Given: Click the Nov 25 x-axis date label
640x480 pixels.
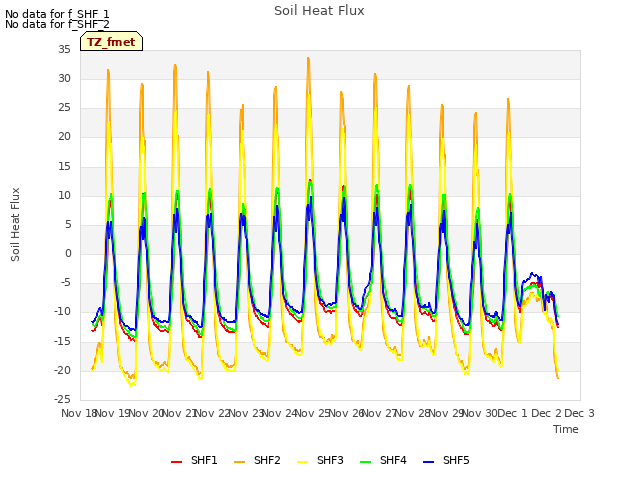Looking at the screenshot, I should (x=313, y=413).
